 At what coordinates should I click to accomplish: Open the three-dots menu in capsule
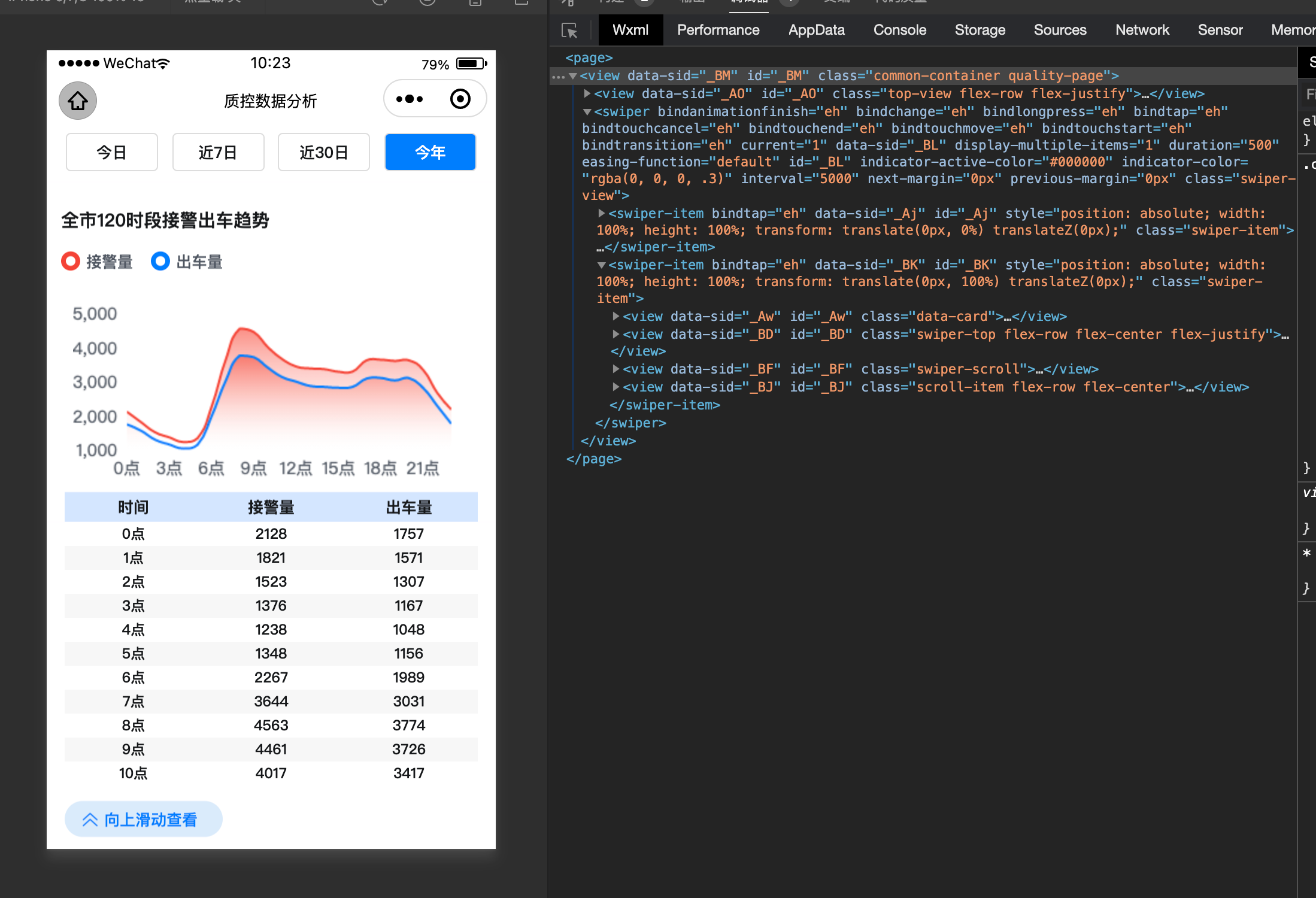tap(410, 99)
